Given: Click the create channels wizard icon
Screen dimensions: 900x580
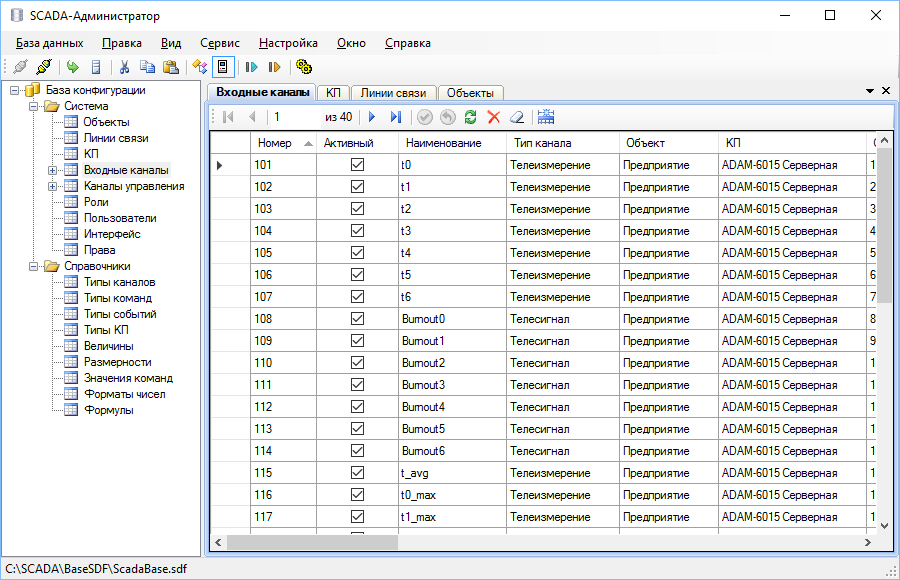Looking at the screenshot, I should [x=199, y=67].
